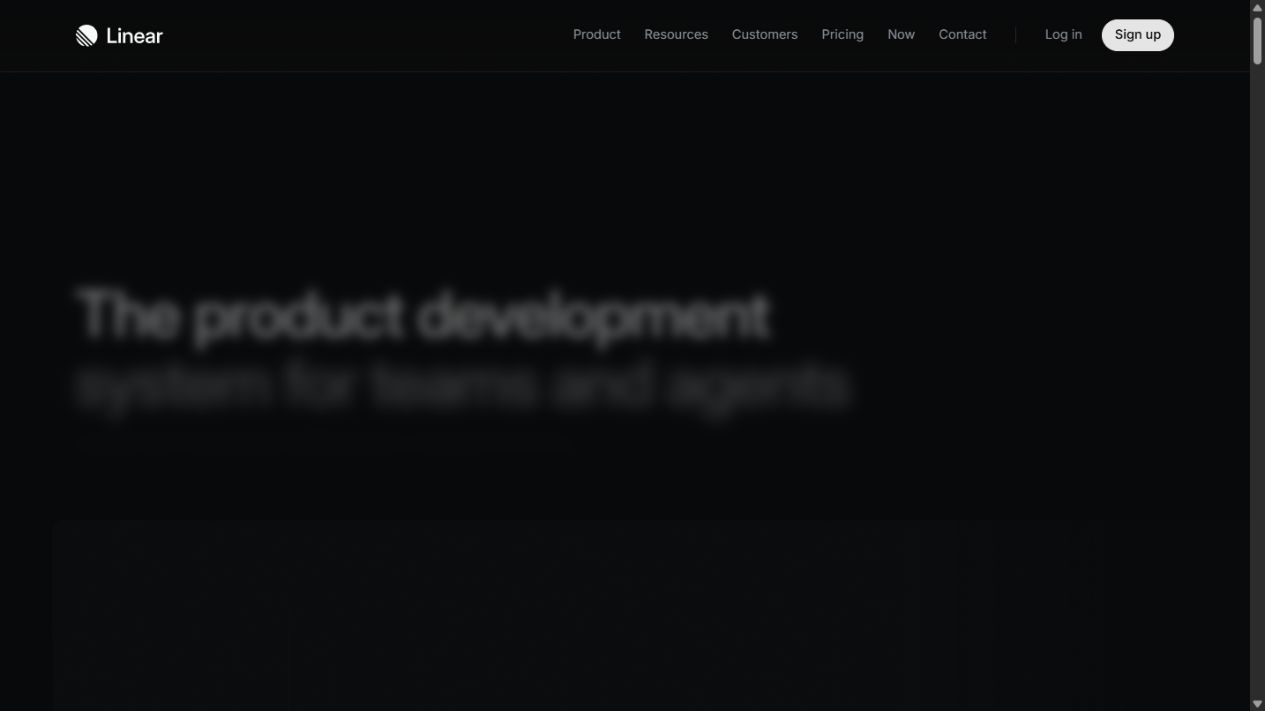
Task: Click the Sign up button
Action: point(1138,35)
